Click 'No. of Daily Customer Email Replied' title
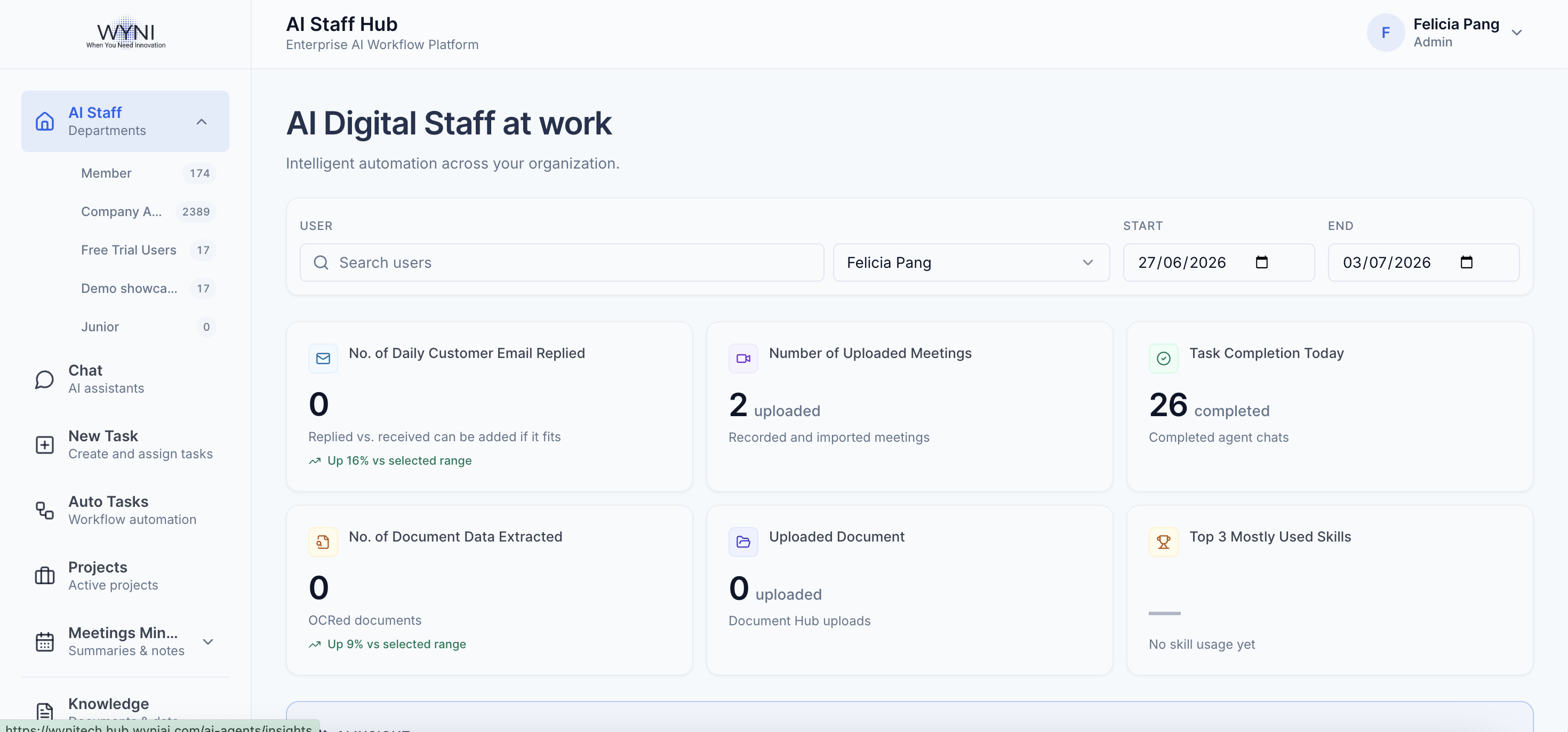Screen dimensions: 1568x732 [467, 353]
